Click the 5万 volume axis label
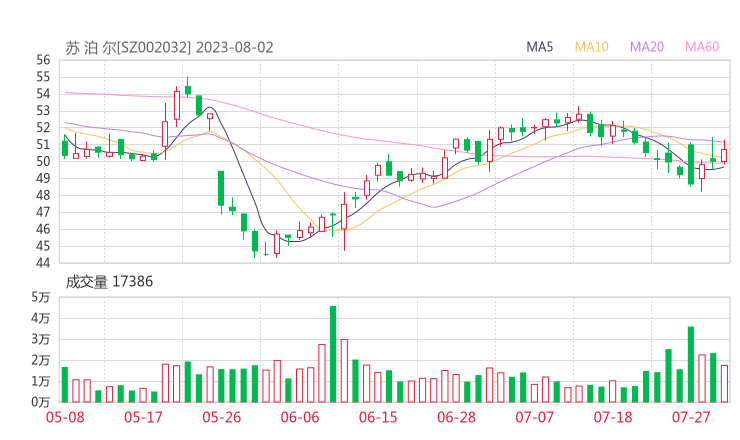The height and width of the screenshot is (440, 740). pyautogui.click(x=41, y=297)
